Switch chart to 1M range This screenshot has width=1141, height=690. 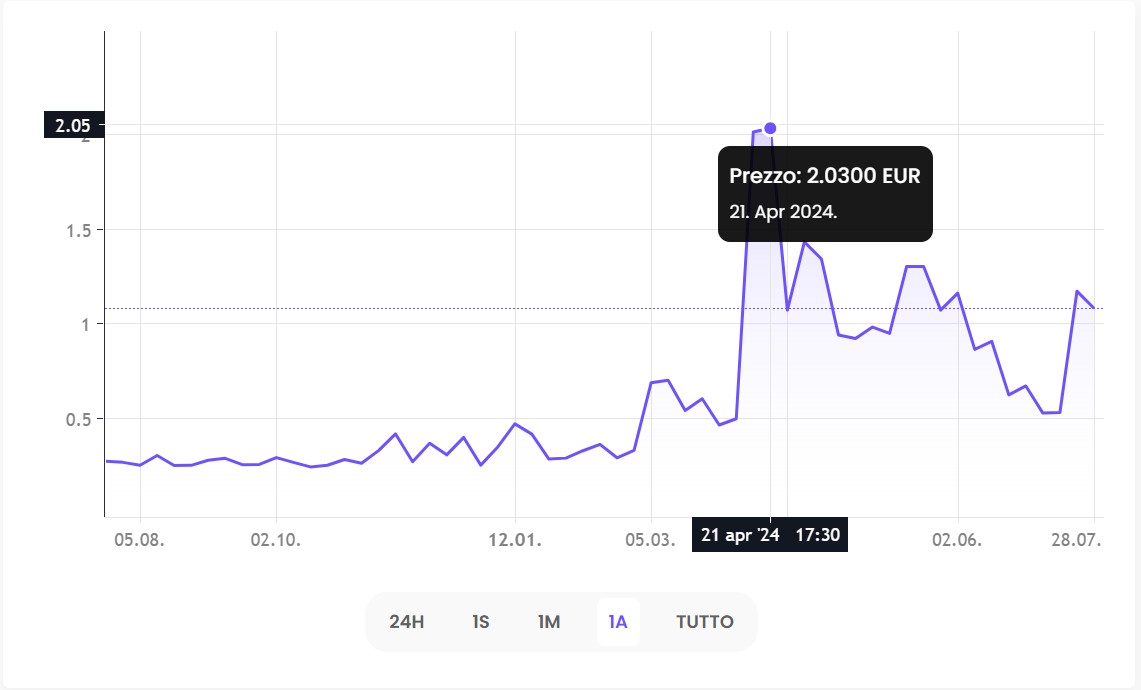[x=549, y=622]
